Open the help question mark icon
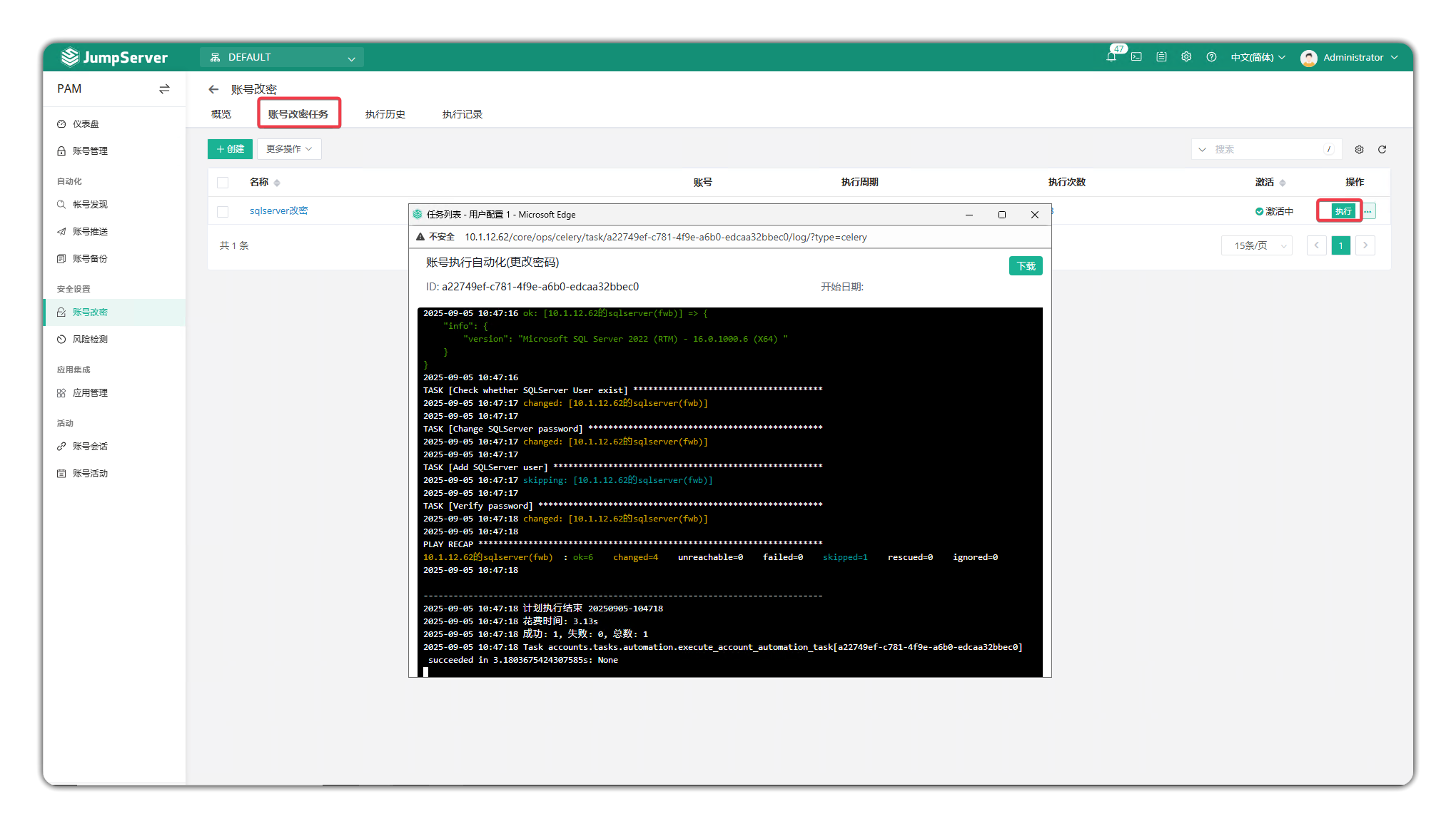The image size is (1456, 814). pos(1211,57)
